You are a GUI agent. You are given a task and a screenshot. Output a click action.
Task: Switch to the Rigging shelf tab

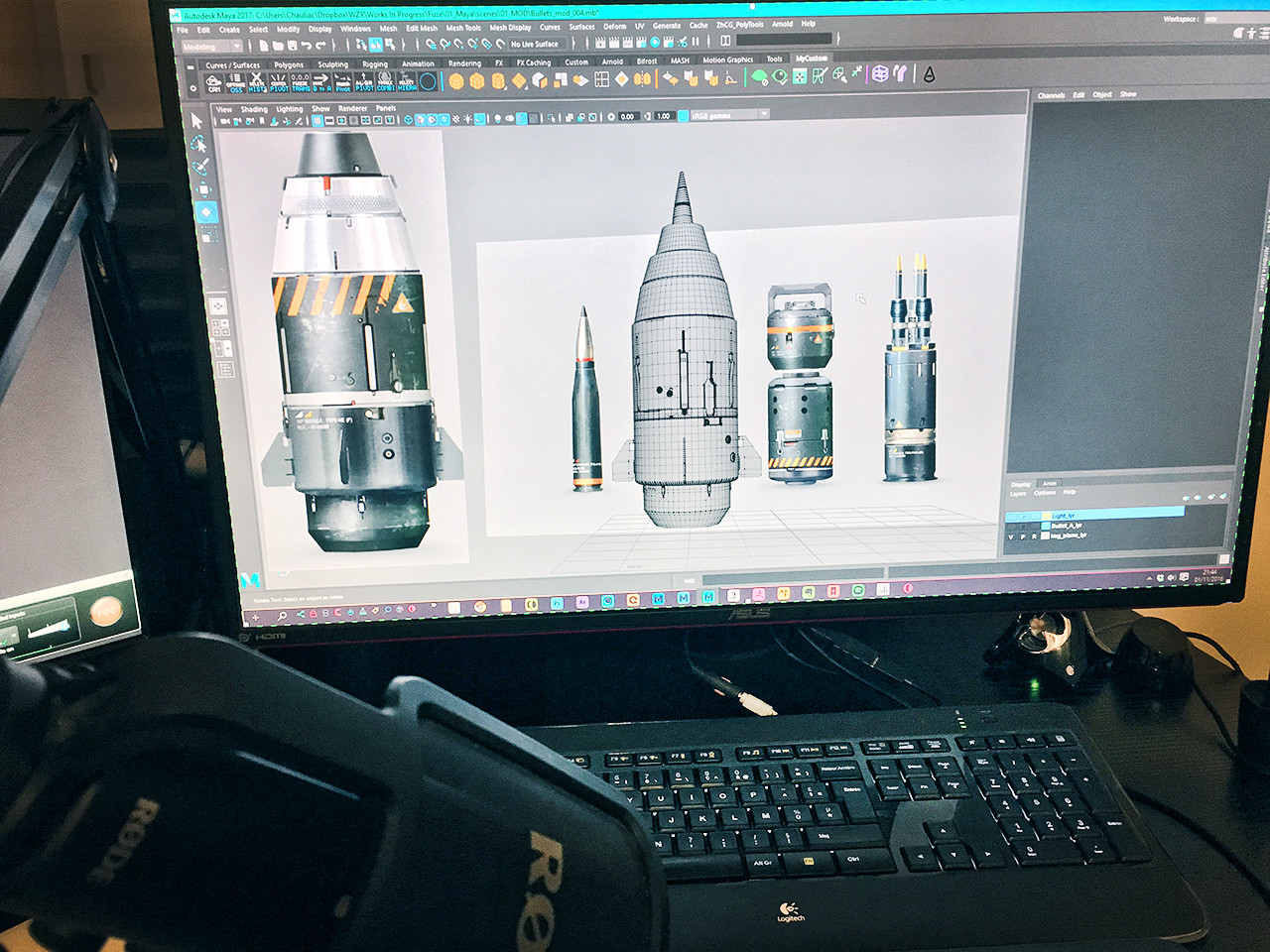375,63
